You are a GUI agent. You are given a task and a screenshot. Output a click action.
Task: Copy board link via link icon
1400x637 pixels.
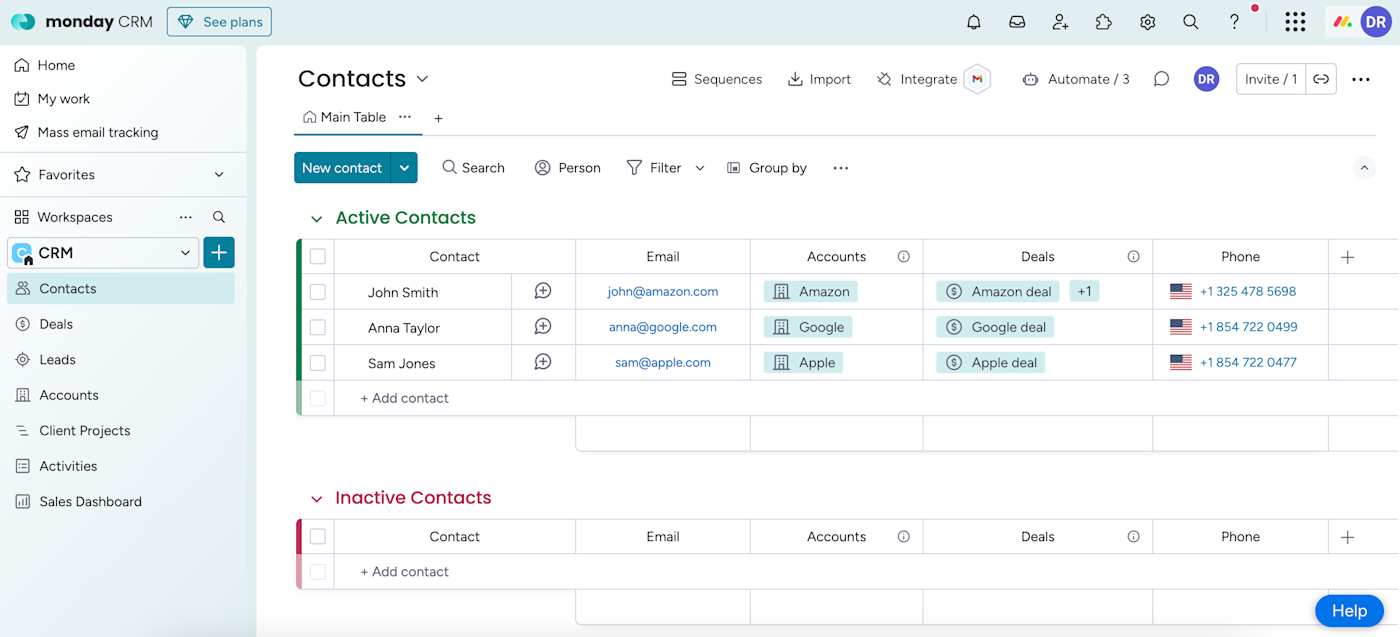[x=1321, y=79]
